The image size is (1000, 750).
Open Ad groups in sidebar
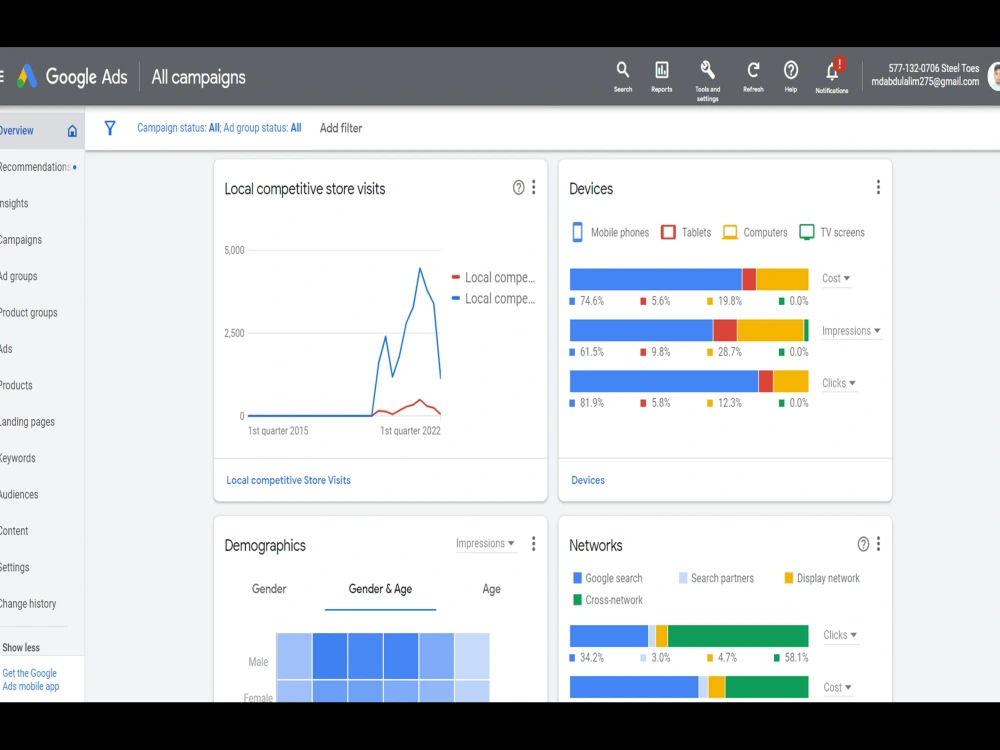click(x=18, y=276)
